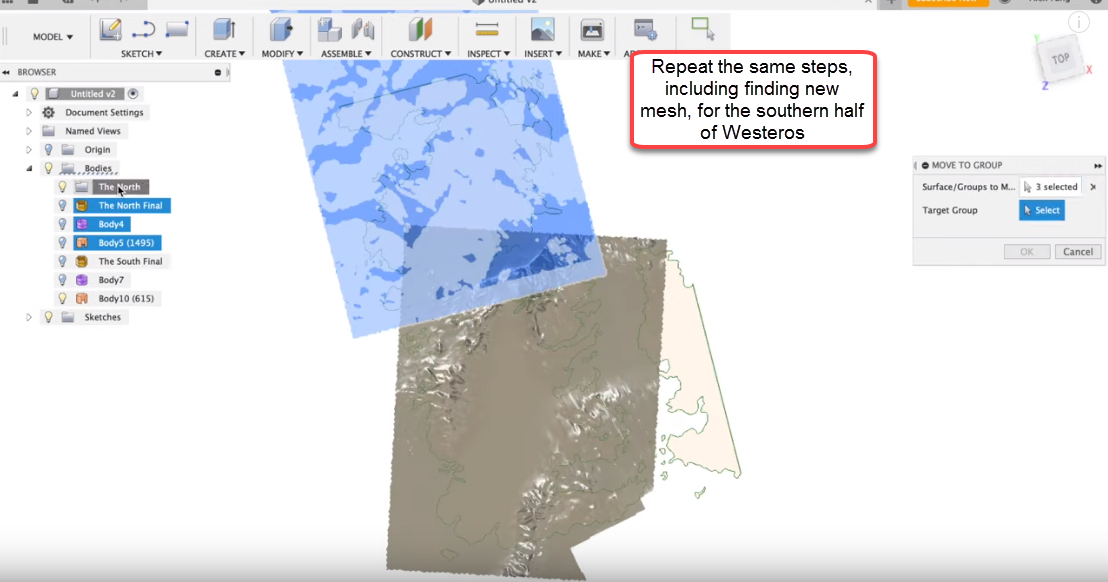The image size is (1108, 582).
Task: Click the insert image icon above INSERT
Action: coord(542,30)
